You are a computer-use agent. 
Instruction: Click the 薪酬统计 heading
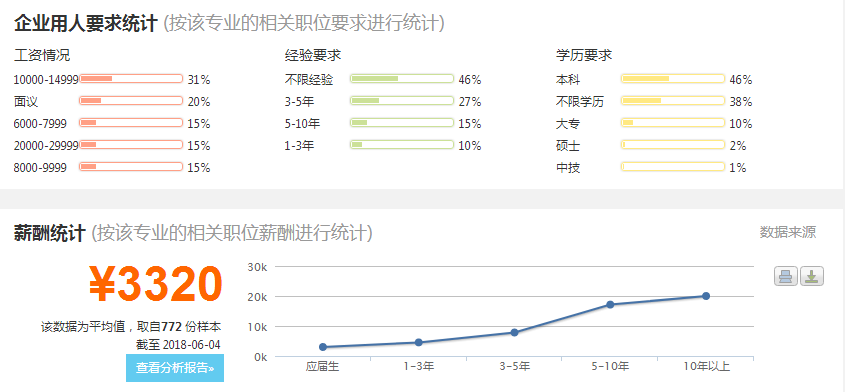click(x=50, y=233)
